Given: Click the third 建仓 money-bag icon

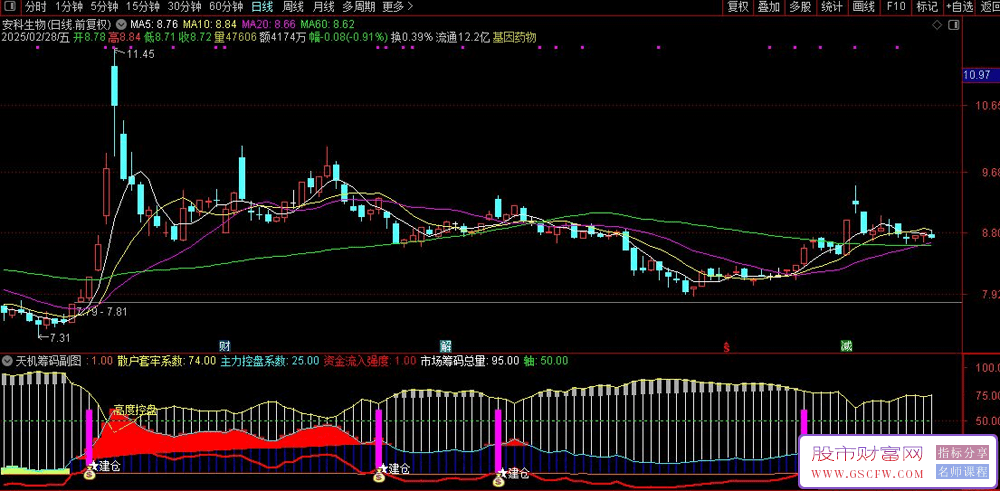Looking at the screenshot, I should 499,480.
